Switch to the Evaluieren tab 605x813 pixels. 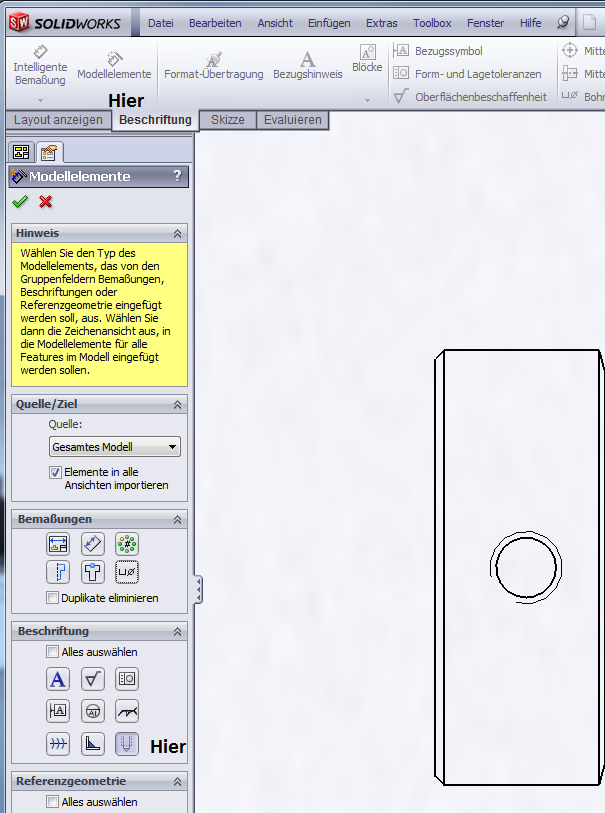coord(292,120)
